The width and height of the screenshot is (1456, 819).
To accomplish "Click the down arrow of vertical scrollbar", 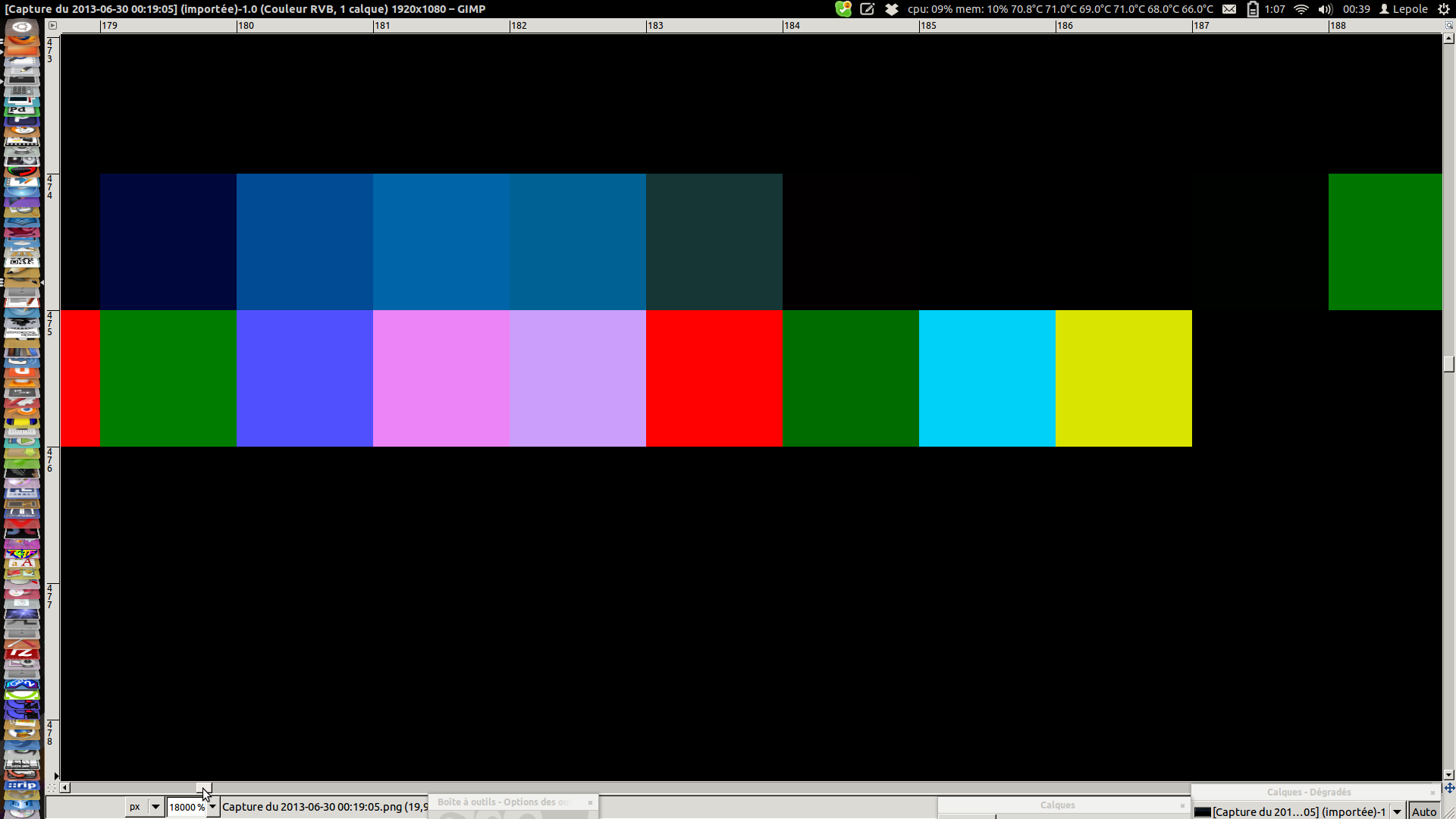I will pos(1449,775).
